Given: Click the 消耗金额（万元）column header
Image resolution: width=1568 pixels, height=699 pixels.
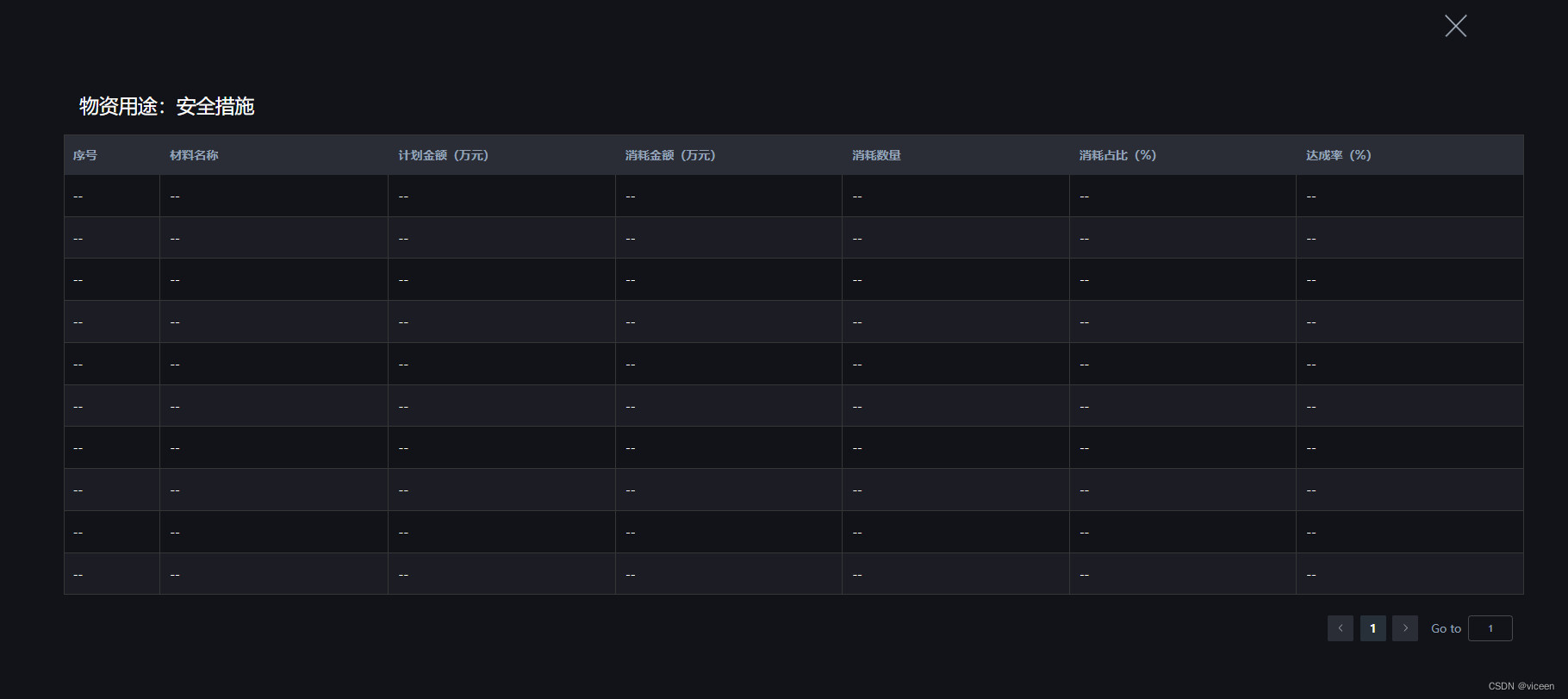Looking at the screenshot, I should tap(670, 155).
